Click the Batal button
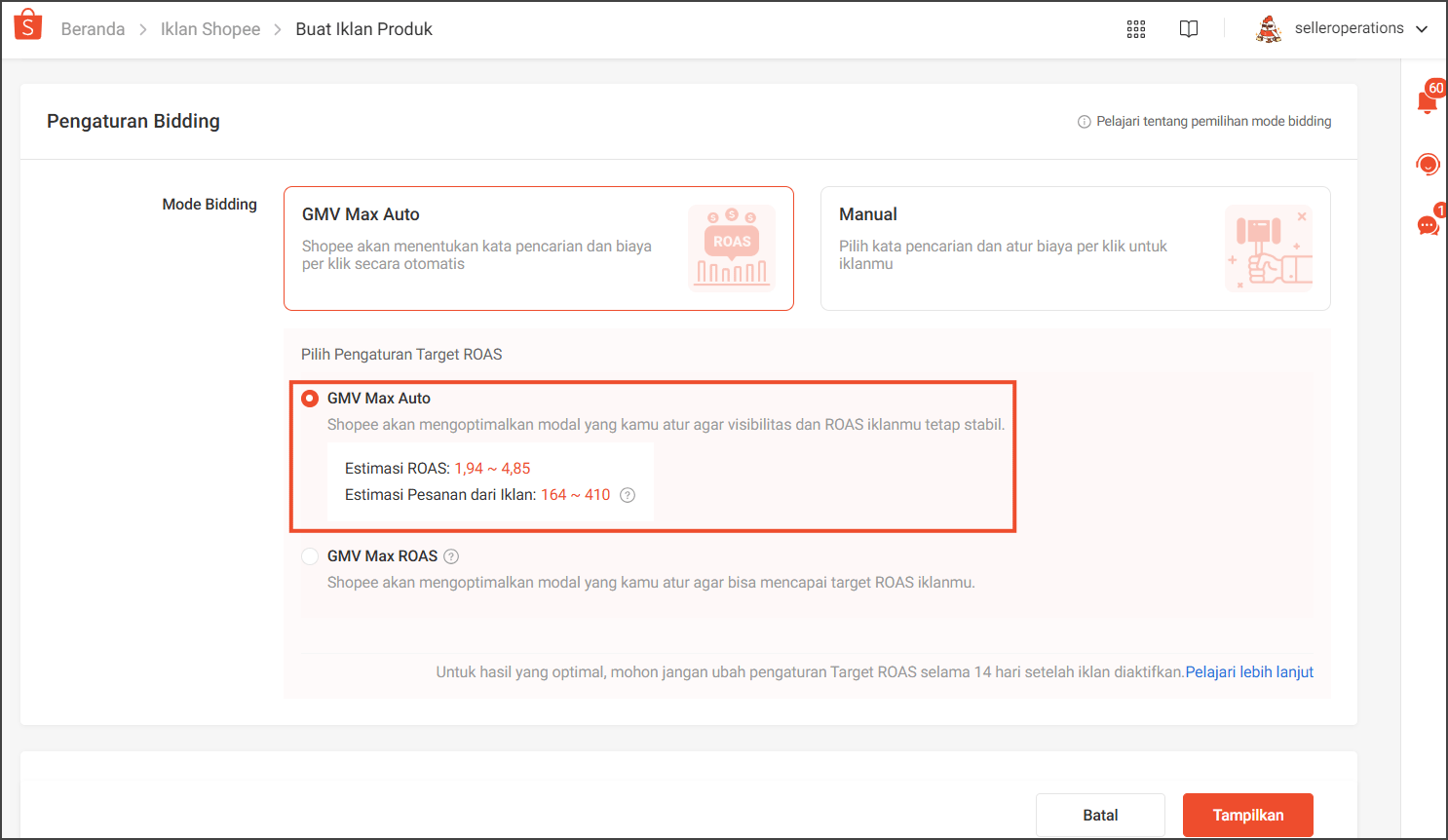Viewport: 1448px width, 840px height. tap(1100, 815)
